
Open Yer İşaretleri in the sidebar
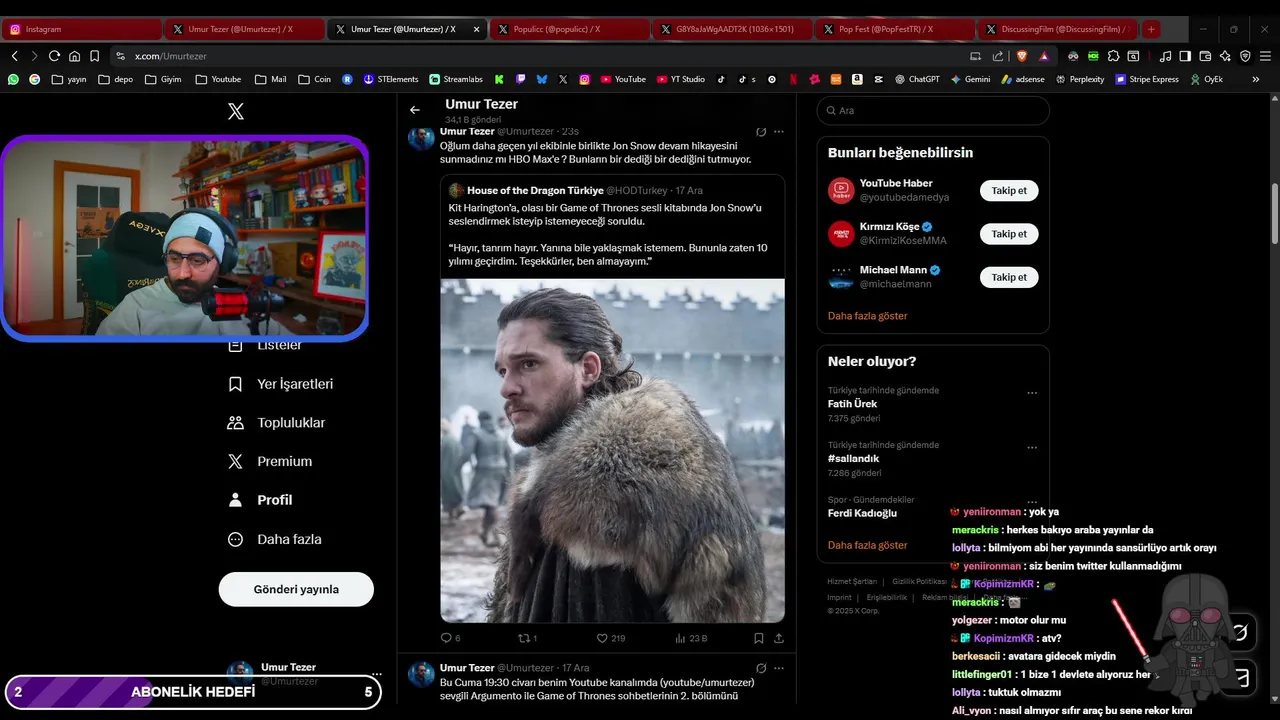pyautogui.click(x=281, y=384)
